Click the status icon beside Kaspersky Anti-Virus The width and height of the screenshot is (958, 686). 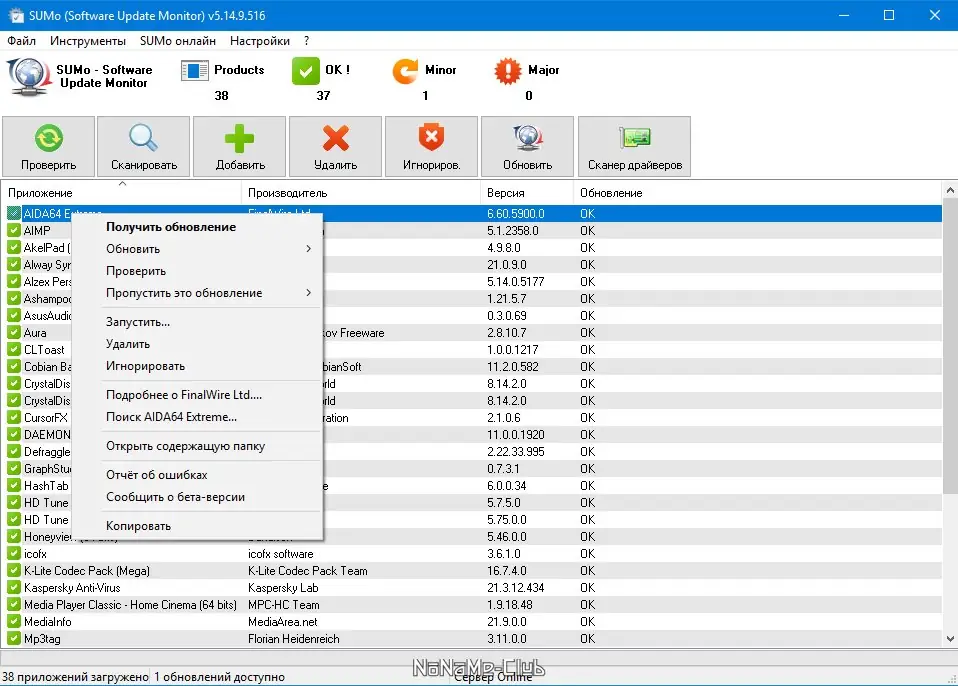(14, 588)
